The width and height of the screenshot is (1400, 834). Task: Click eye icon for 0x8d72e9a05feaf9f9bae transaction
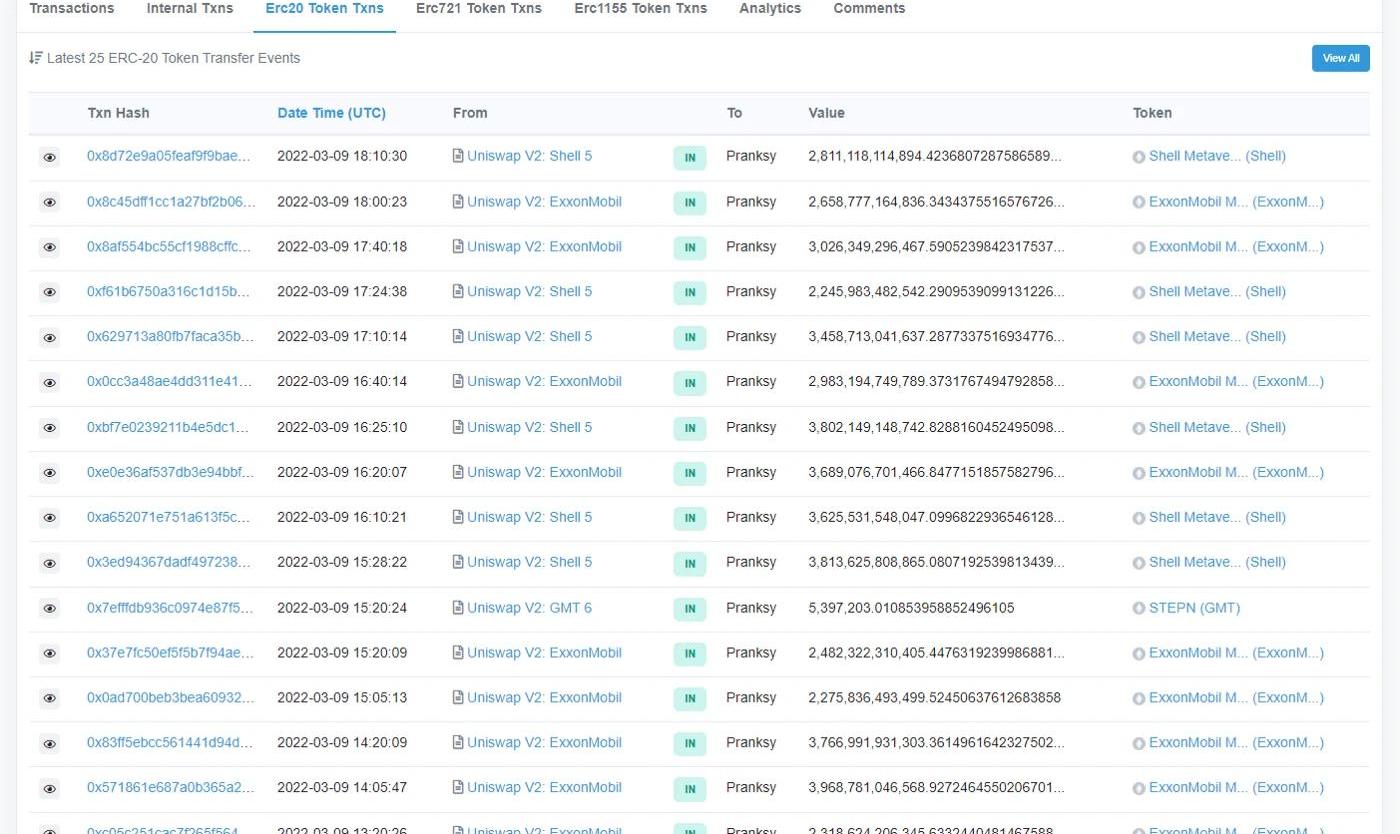49,157
